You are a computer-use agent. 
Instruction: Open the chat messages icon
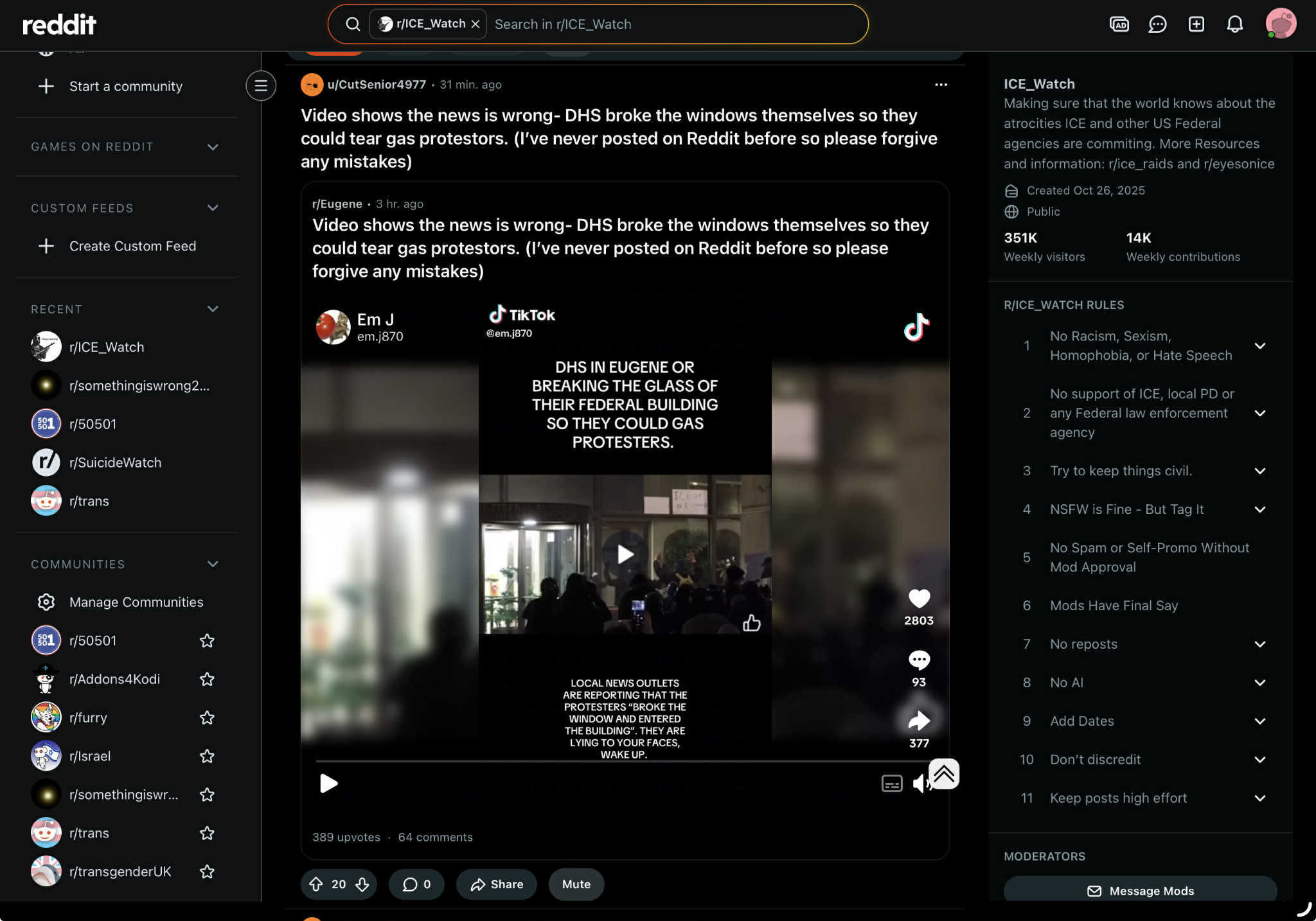1157,24
